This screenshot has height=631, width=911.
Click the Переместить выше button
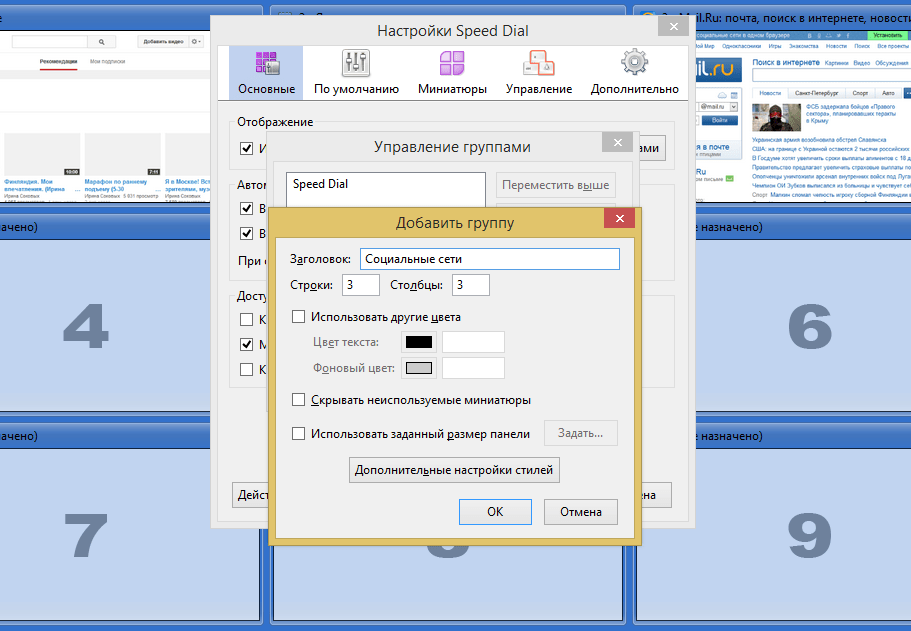[555, 185]
